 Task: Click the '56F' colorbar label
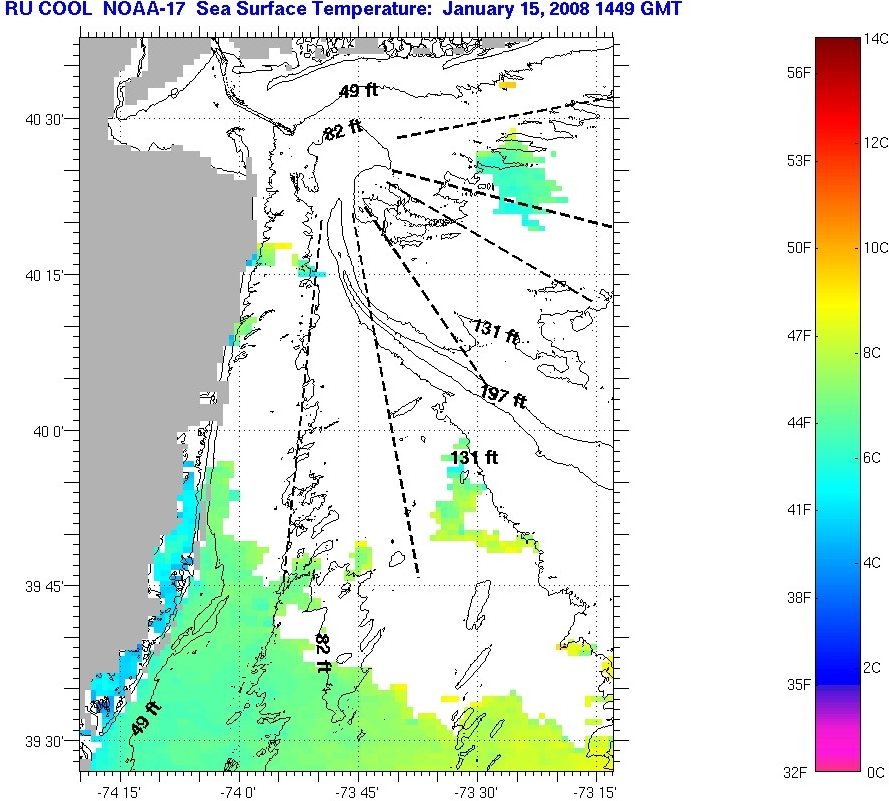[799, 73]
